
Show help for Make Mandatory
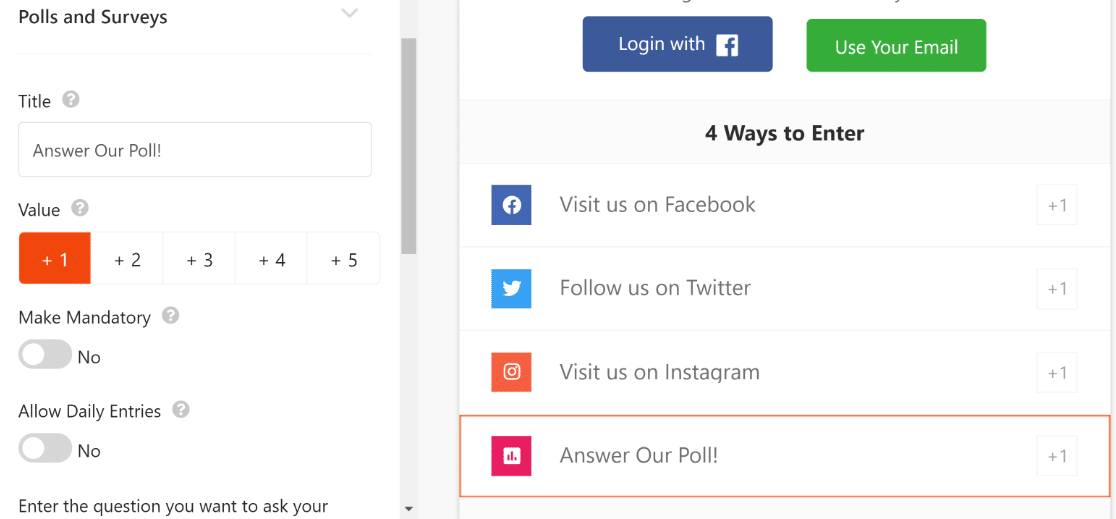[170, 315]
